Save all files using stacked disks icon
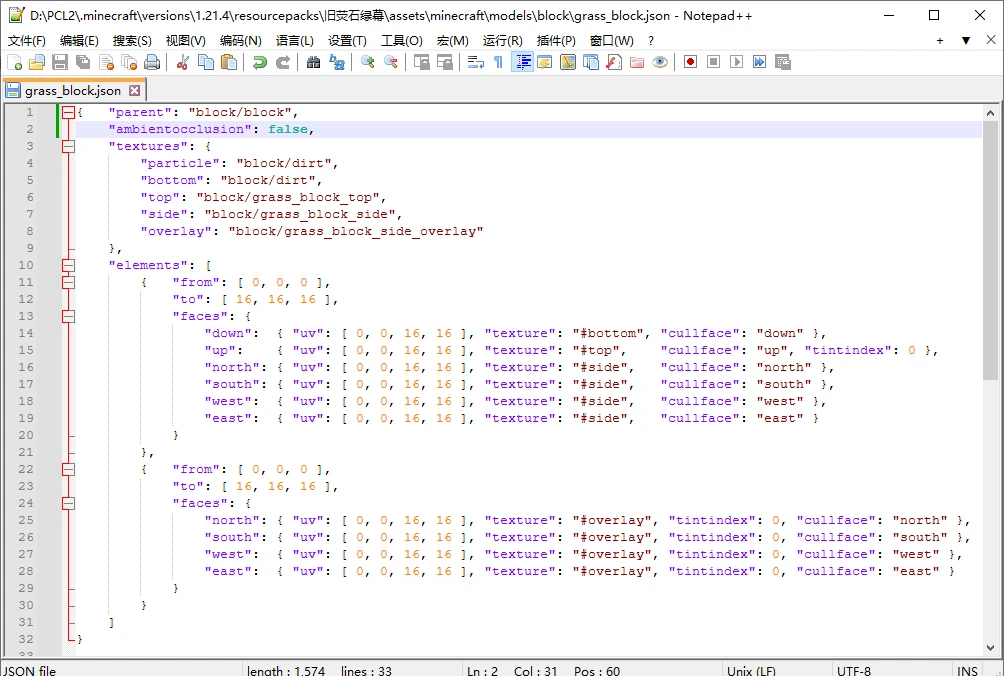Viewport: 1004px width, 676px height. [83, 62]
